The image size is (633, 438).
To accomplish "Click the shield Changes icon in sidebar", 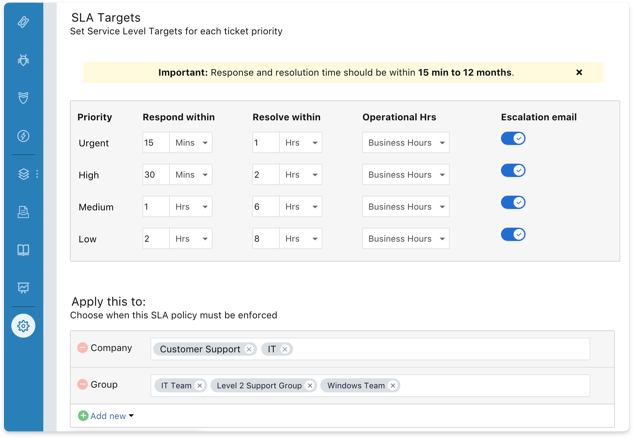I will point(23,98).
